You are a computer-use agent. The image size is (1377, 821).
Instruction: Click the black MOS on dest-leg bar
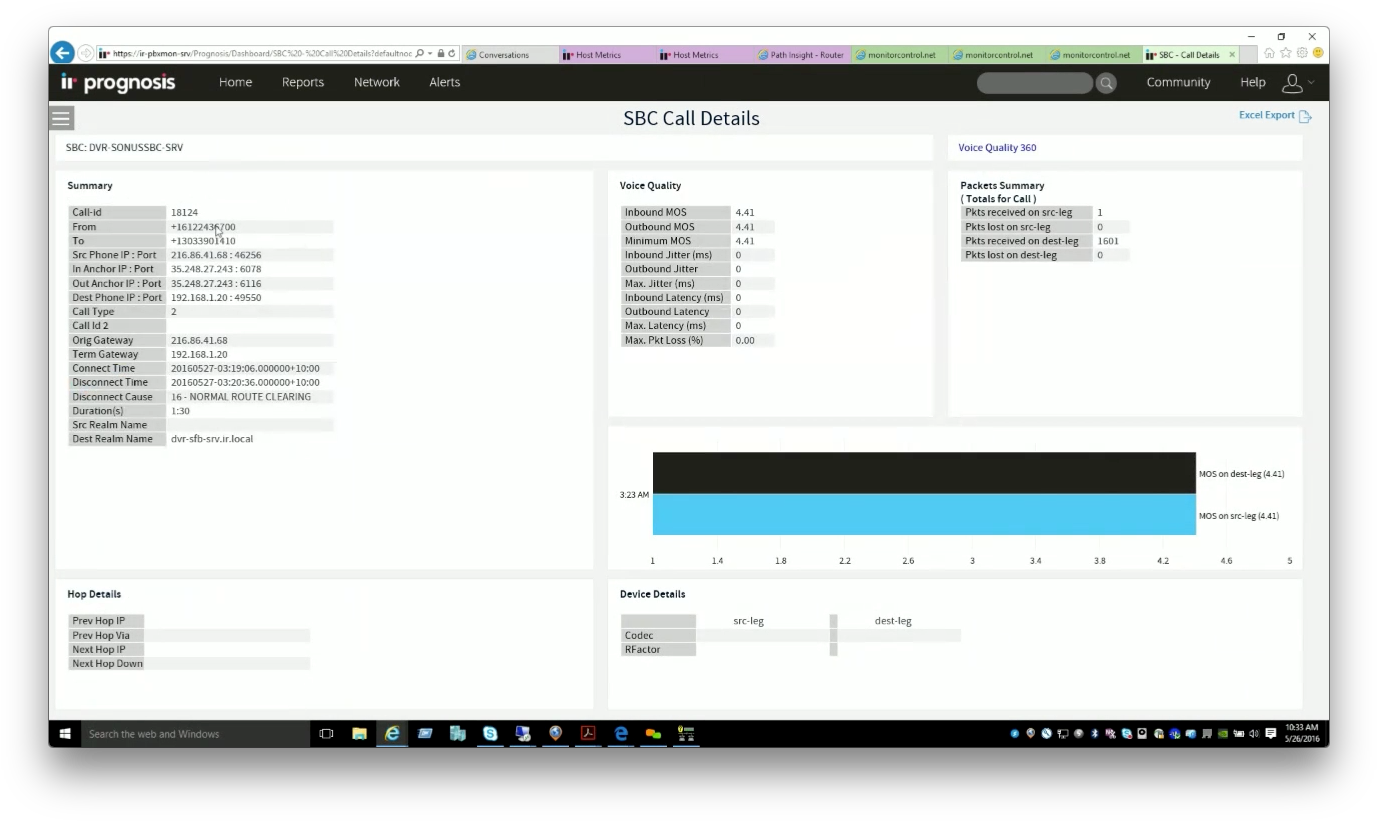coord(924,473)
